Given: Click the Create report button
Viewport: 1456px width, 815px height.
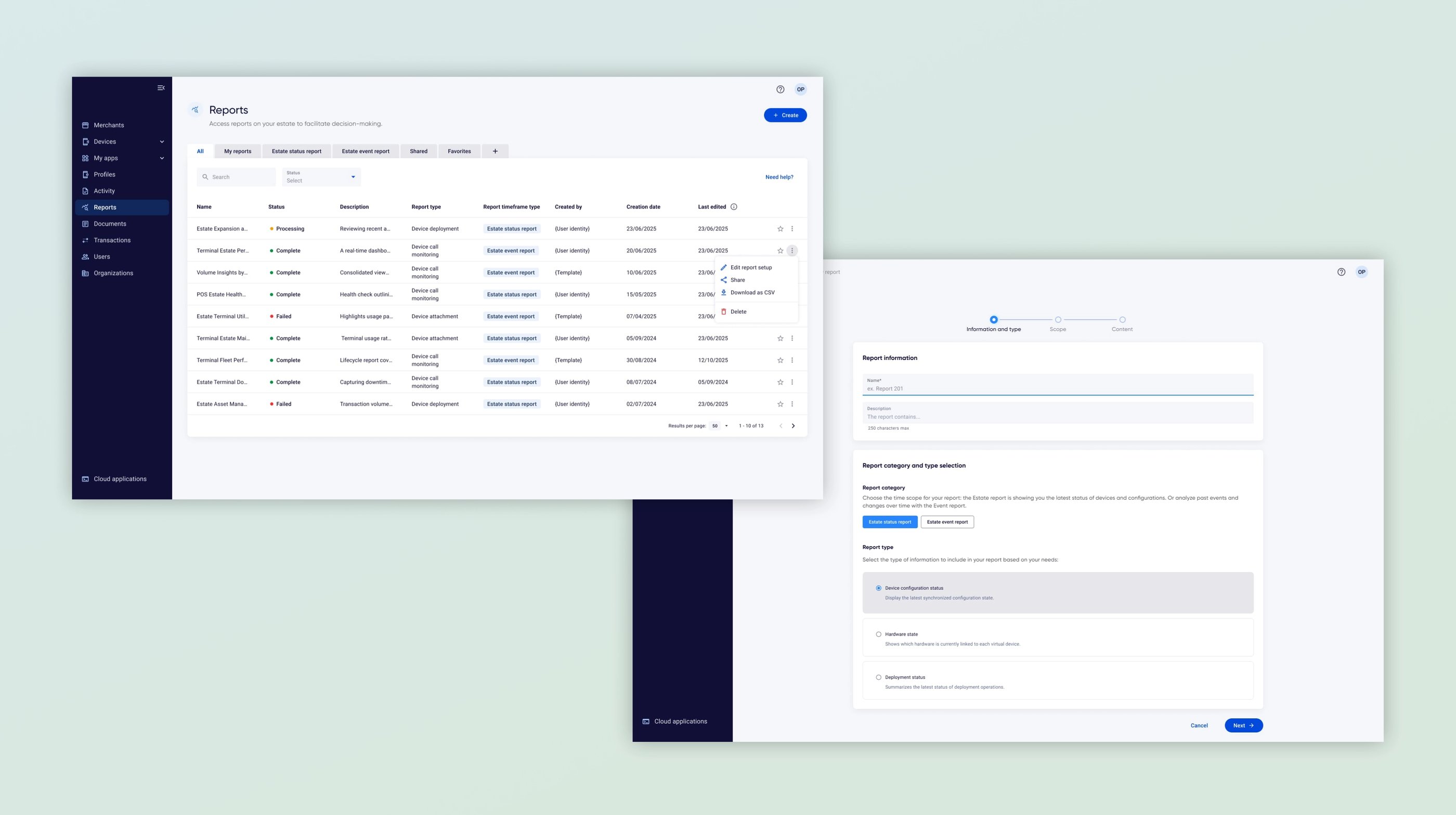Looking at the screenshot, I should [x=785, y=115].
